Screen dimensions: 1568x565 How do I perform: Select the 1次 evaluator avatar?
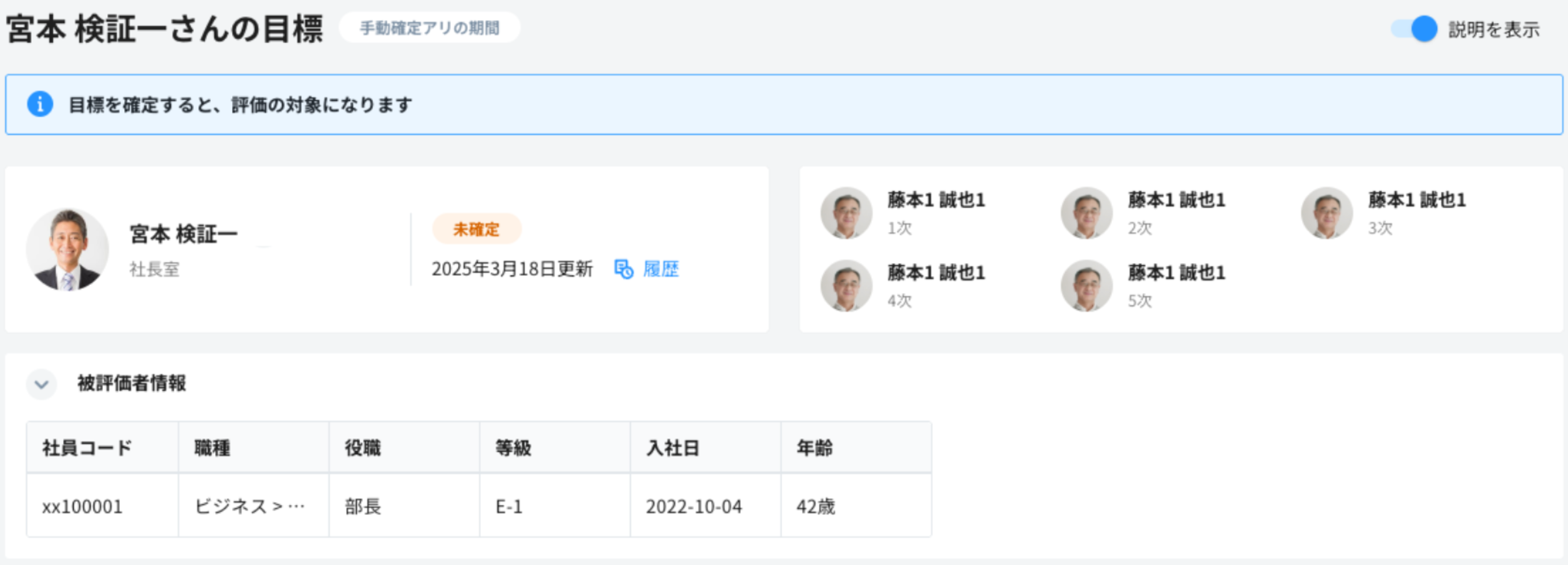(847, 212)
